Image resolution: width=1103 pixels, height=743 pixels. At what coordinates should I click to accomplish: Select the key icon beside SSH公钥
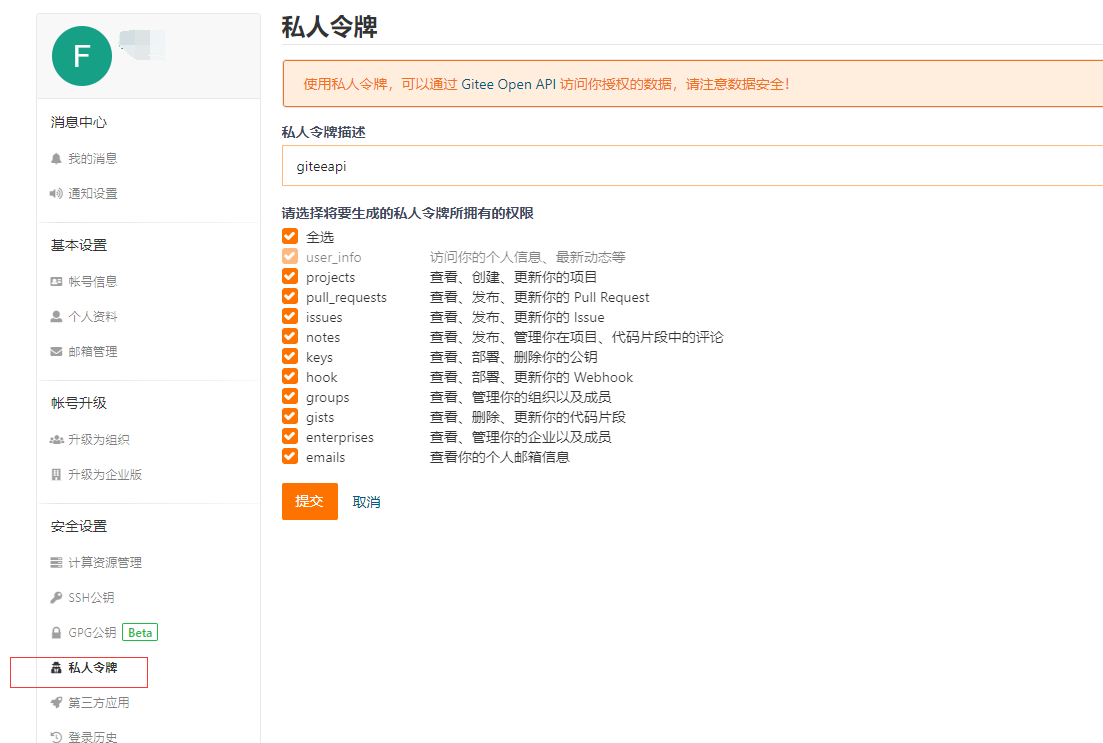pos(57,598)
